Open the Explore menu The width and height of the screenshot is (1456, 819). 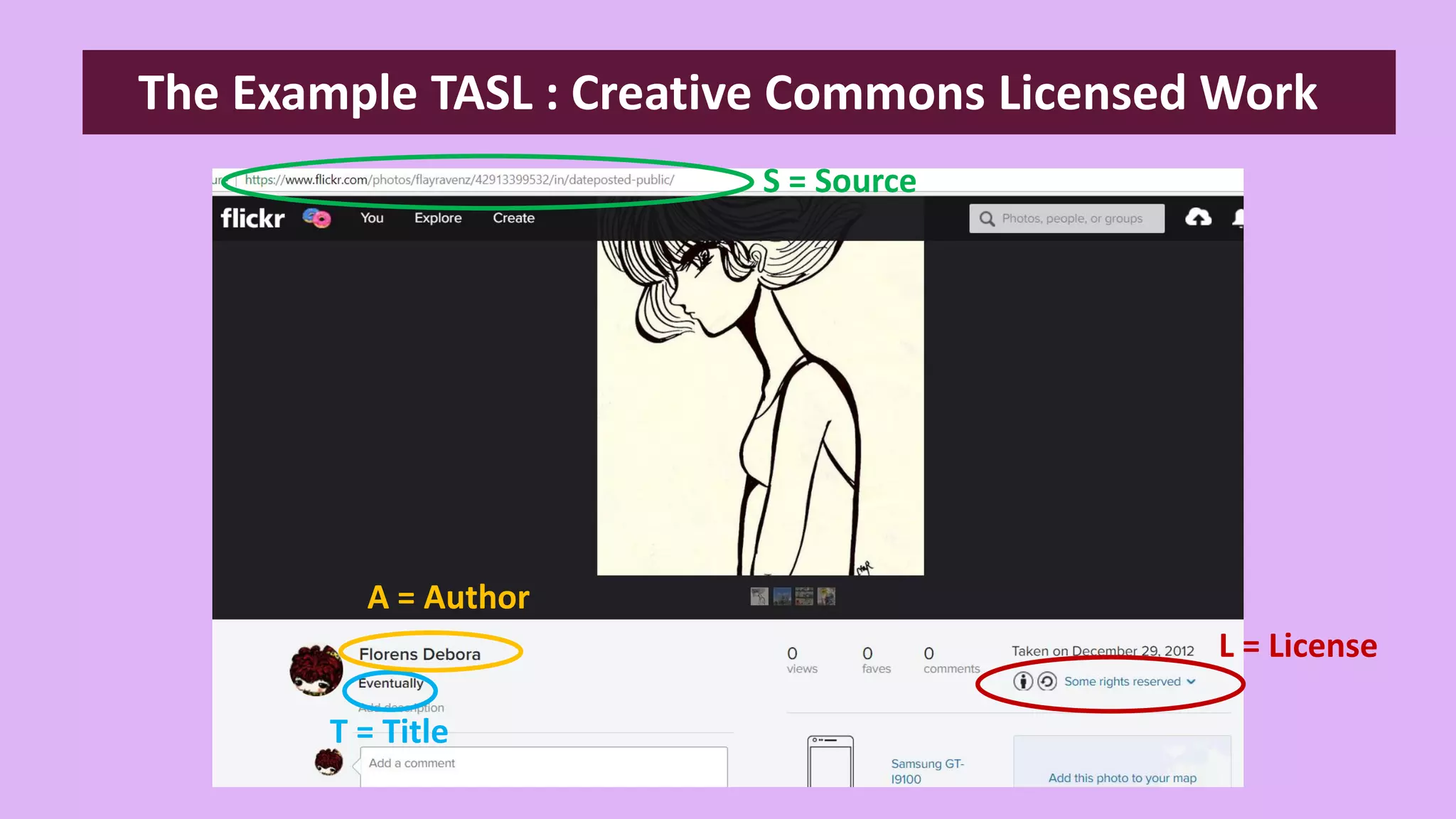438,218
